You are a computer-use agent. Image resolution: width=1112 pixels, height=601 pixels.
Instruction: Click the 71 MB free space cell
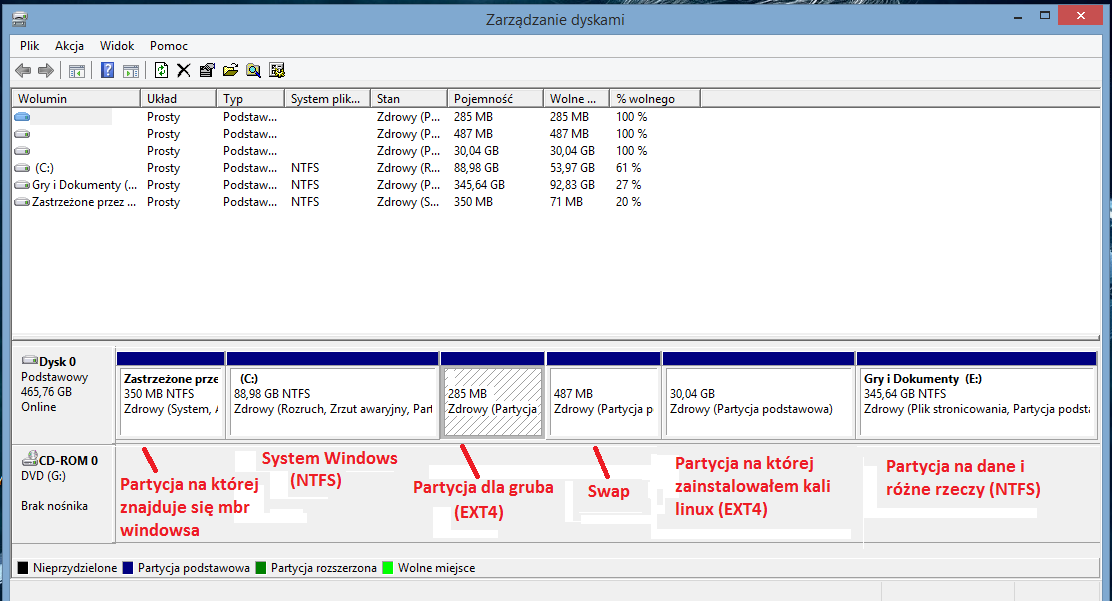tap(566, 202)
